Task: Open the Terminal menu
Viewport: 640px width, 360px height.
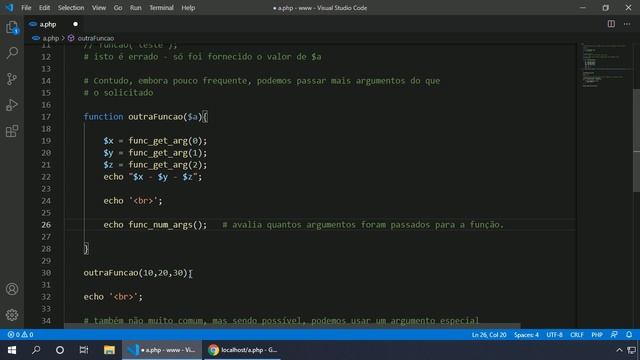Action: (x=161, y=8)
